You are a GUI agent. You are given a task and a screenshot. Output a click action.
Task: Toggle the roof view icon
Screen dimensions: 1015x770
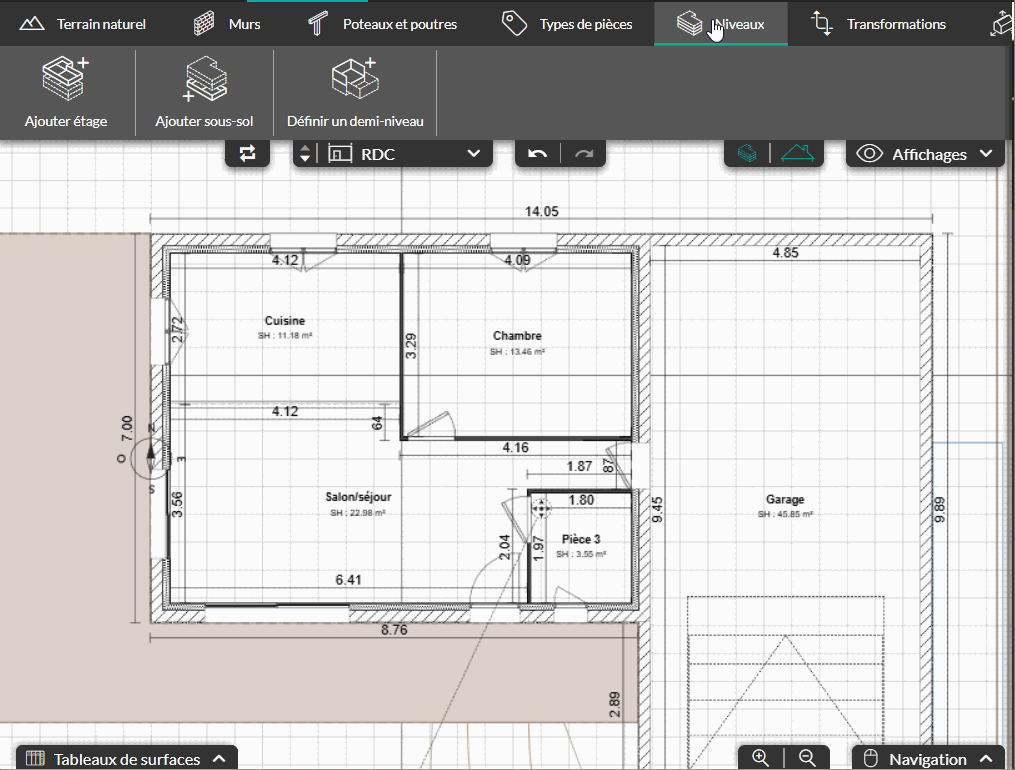tap(799, 153)
